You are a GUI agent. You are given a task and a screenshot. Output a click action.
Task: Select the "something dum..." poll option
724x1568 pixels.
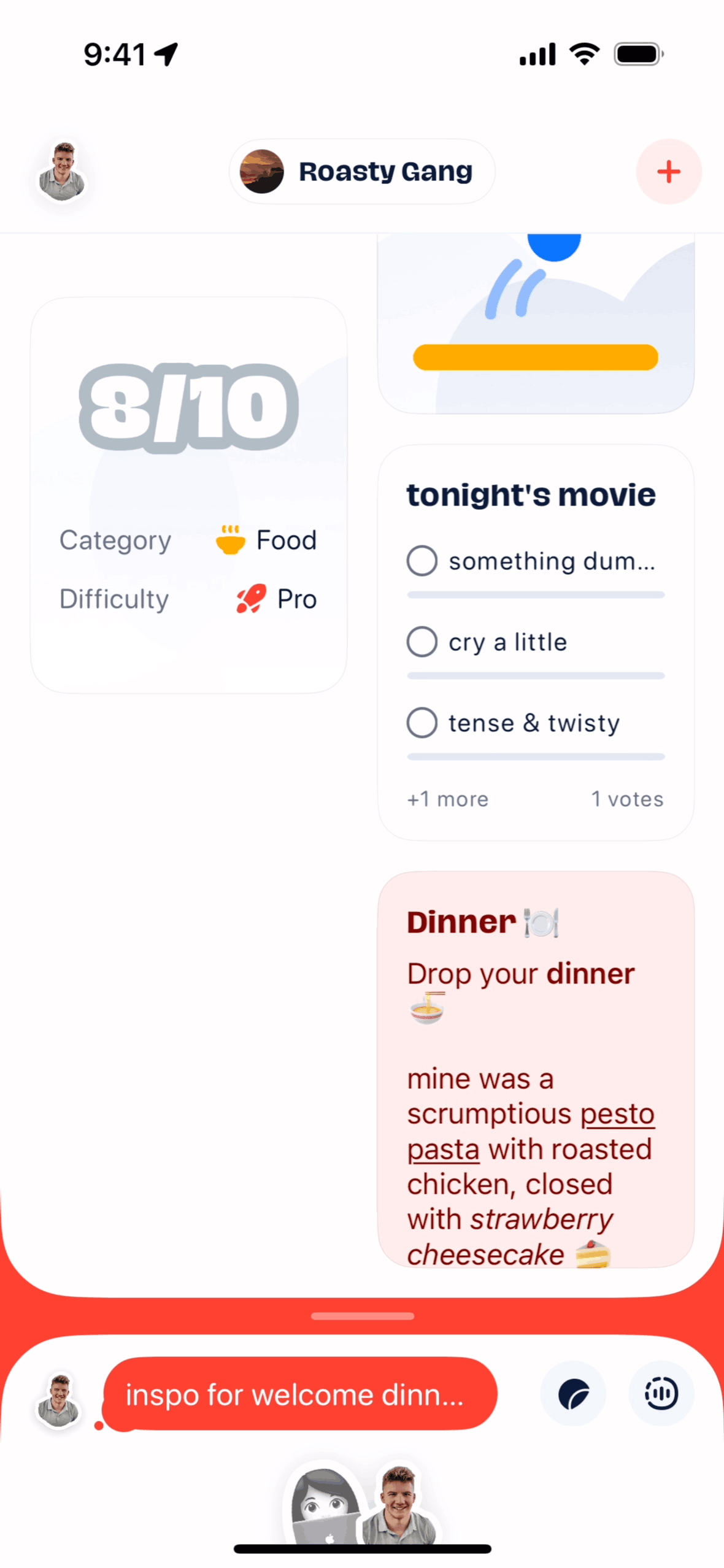click(422, 561)
